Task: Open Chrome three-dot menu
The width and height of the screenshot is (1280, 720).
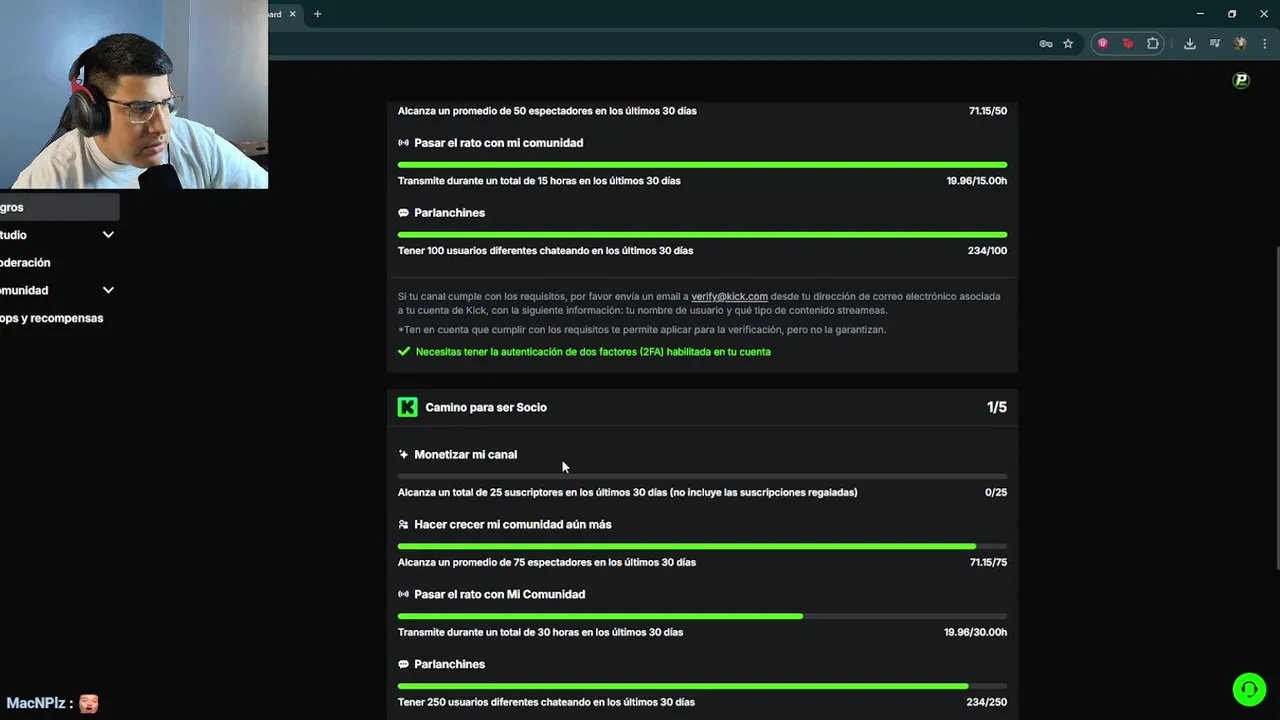Action: coord(1265,44)
